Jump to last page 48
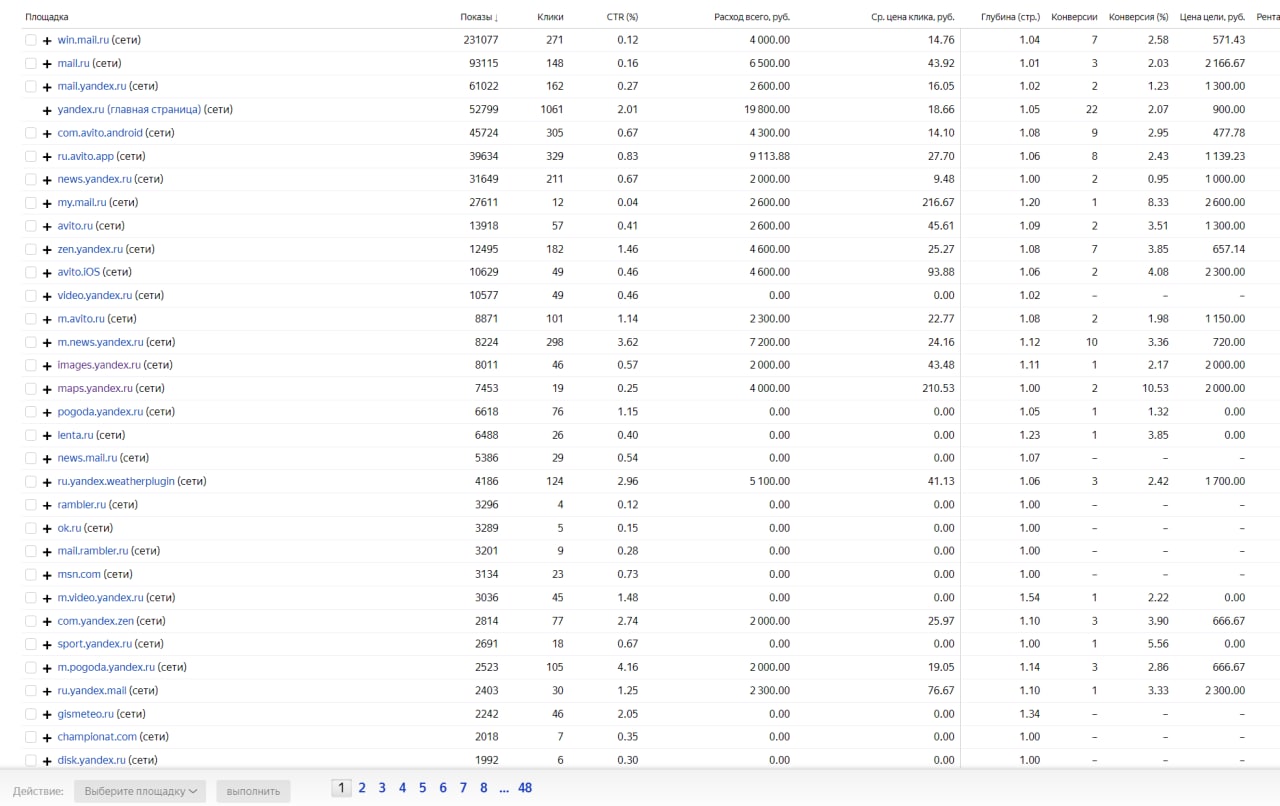This screenshot has width=1280, height=806. (525, 788)
